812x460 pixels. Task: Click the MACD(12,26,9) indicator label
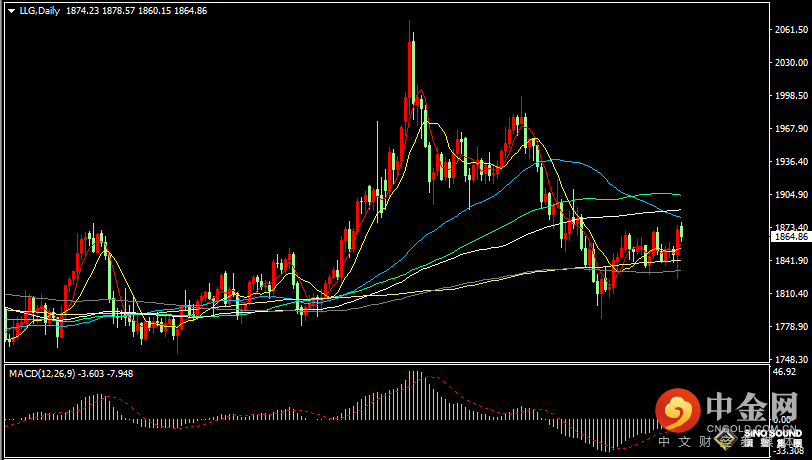click(42, 373)
